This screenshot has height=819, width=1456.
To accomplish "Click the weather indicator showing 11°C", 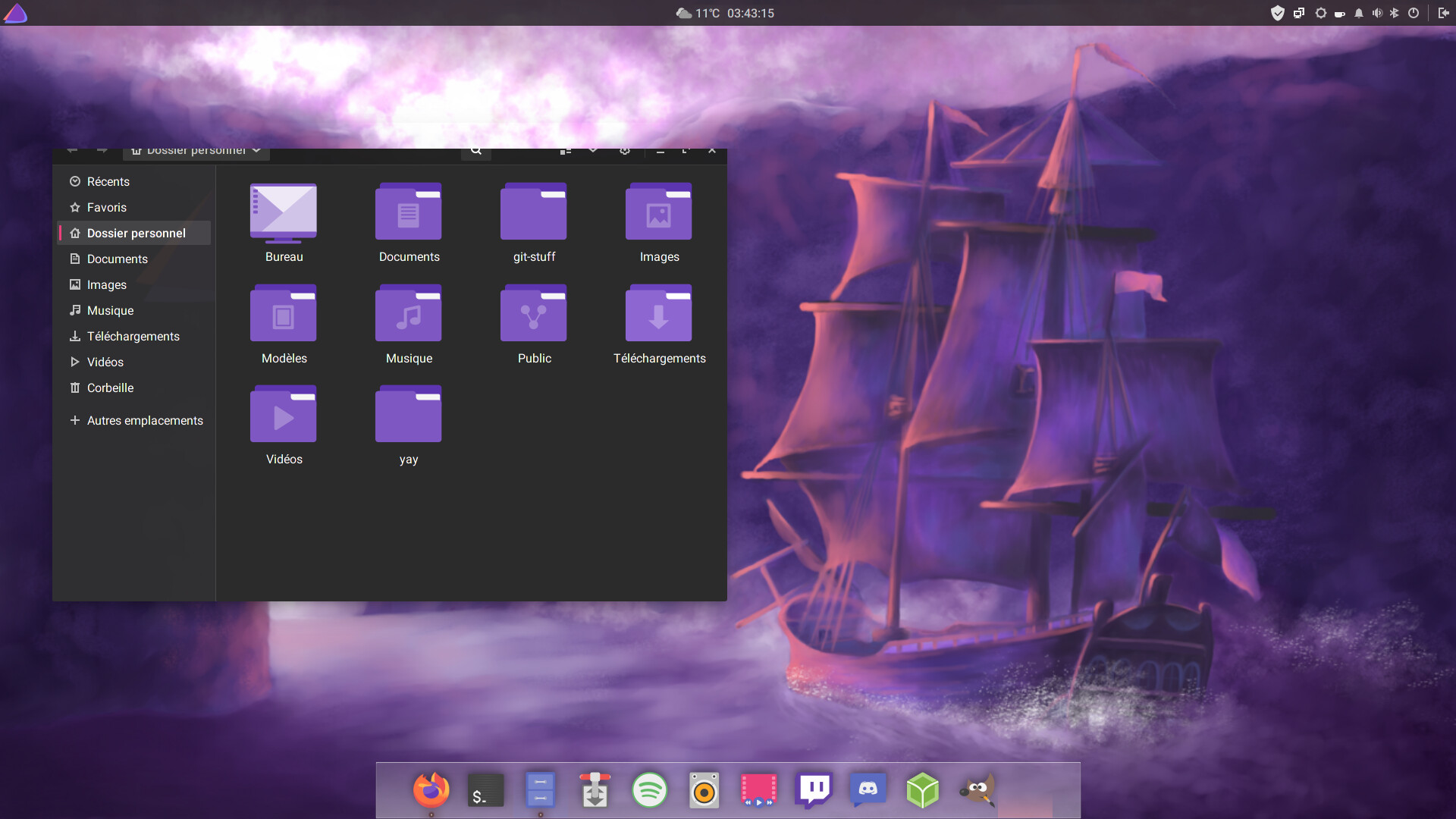I will point(698,13).
